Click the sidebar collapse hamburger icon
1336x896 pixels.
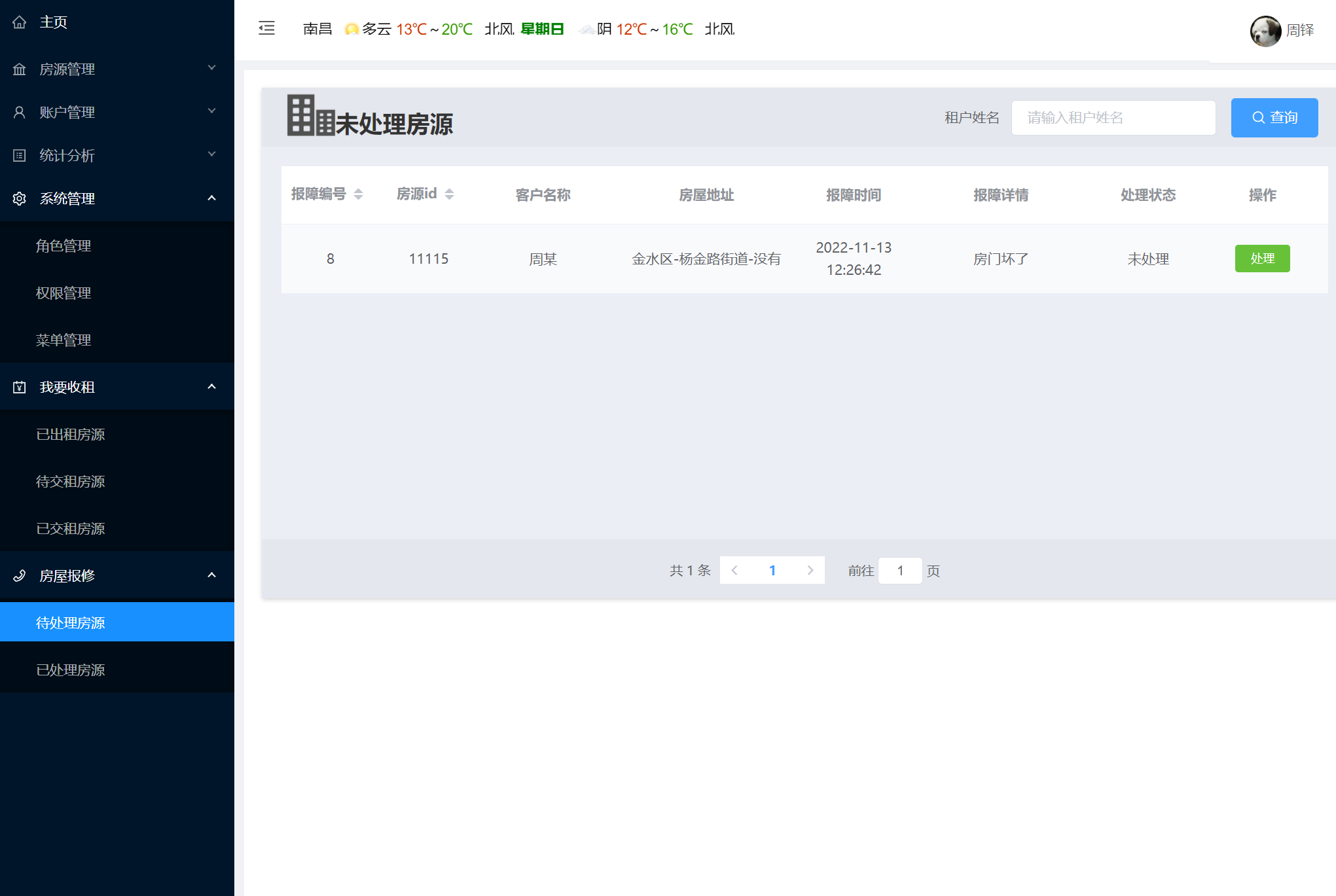(266, 28)
